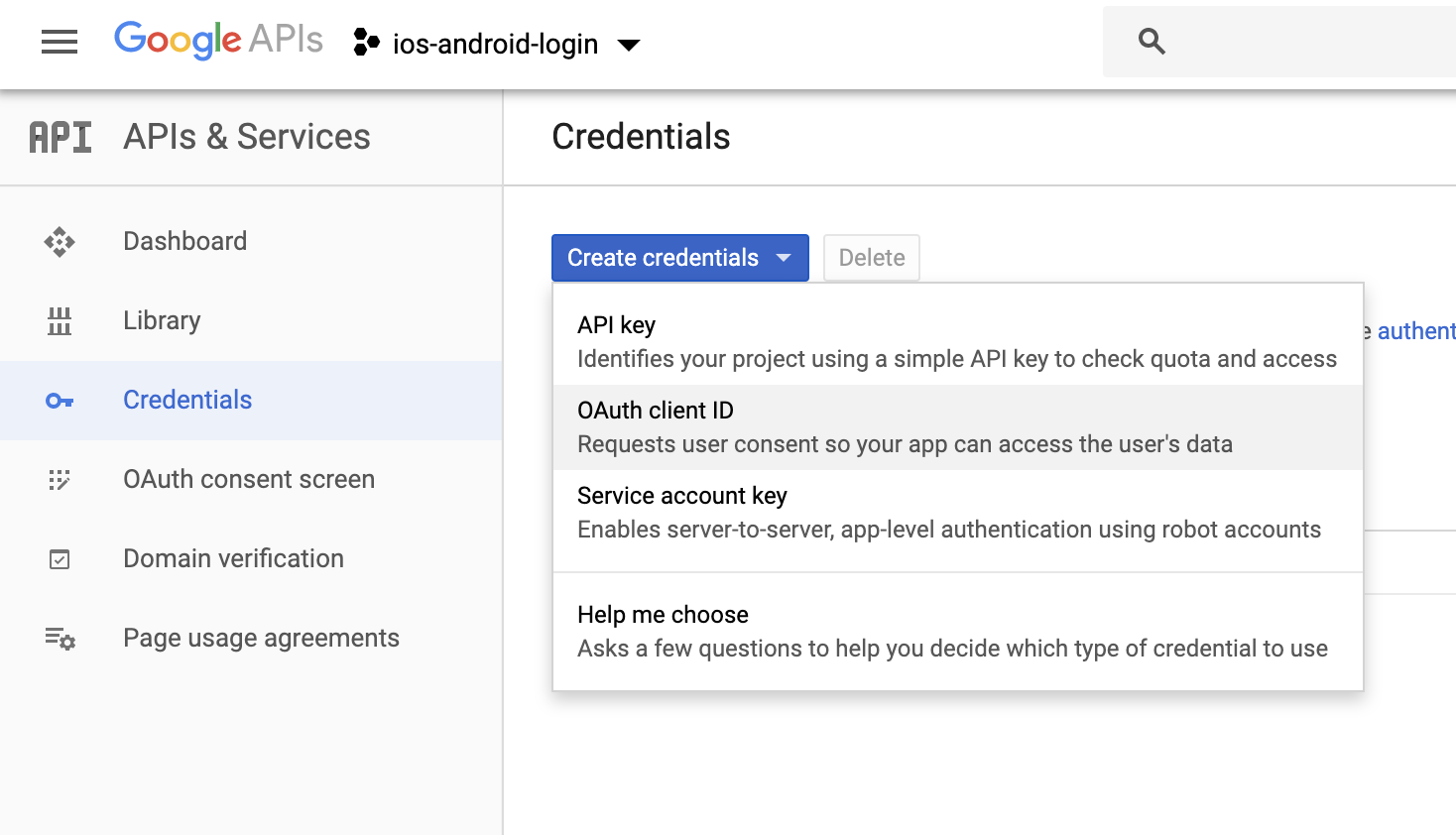1456x835 pixels.
Task: Click the project hexagon icon
Action: pyautogui.click(x=366, y=42)
